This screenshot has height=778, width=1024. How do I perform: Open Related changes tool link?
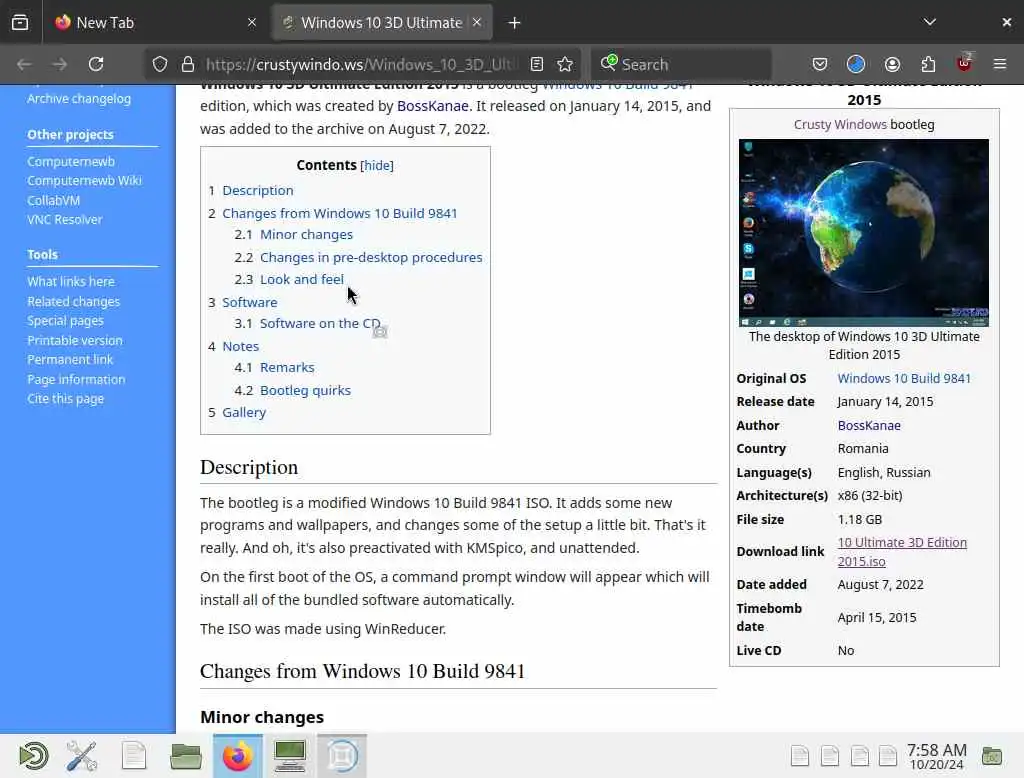pos(73,302)
